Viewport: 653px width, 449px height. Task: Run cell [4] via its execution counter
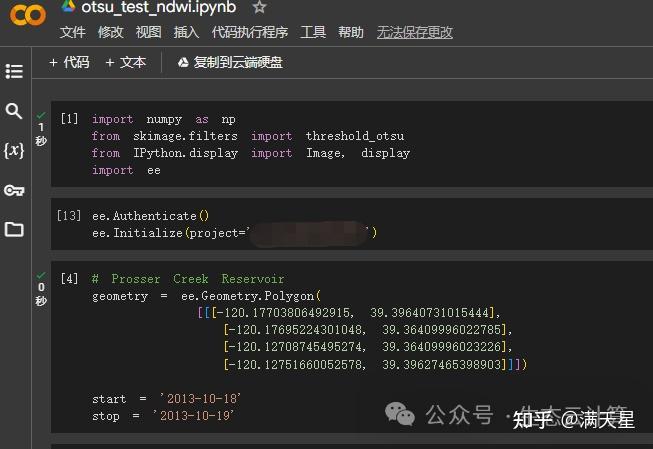click(69, 278)
